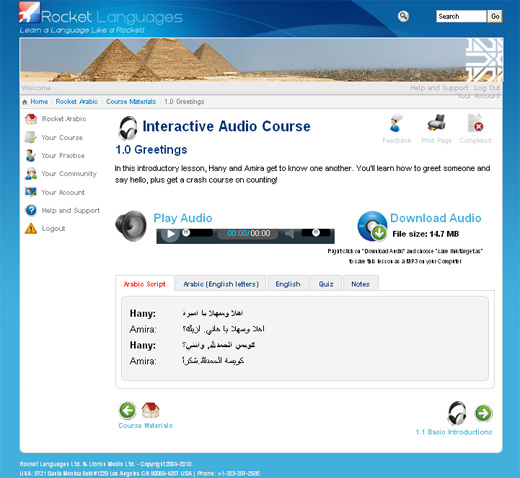
Task: Start playback with the play button
Action: tap(171, 234)
